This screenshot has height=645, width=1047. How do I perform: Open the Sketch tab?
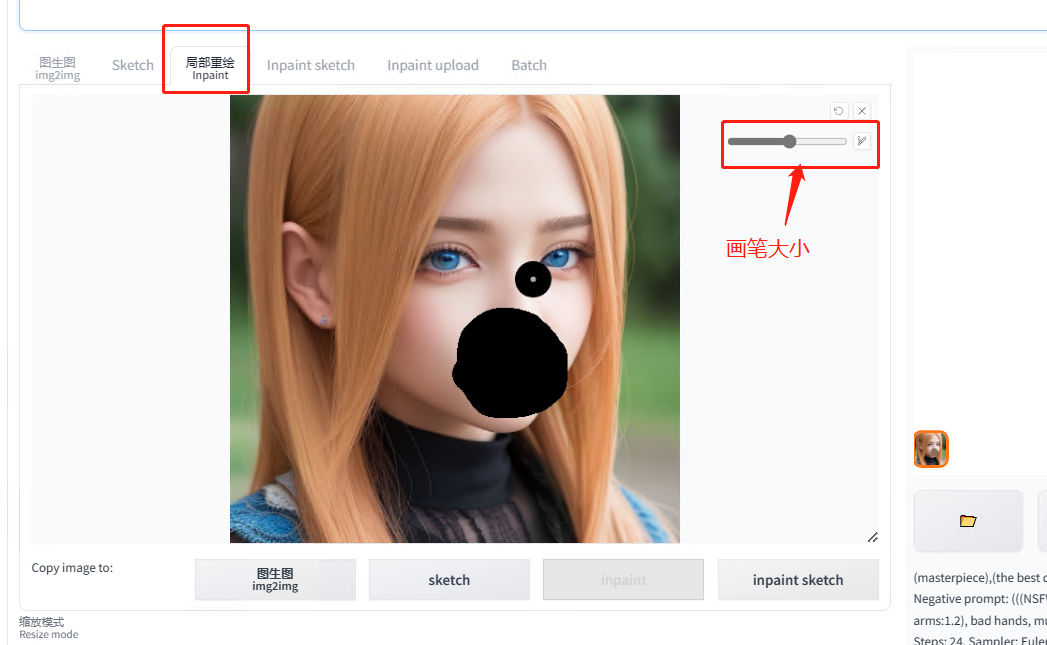coord(132,65)
